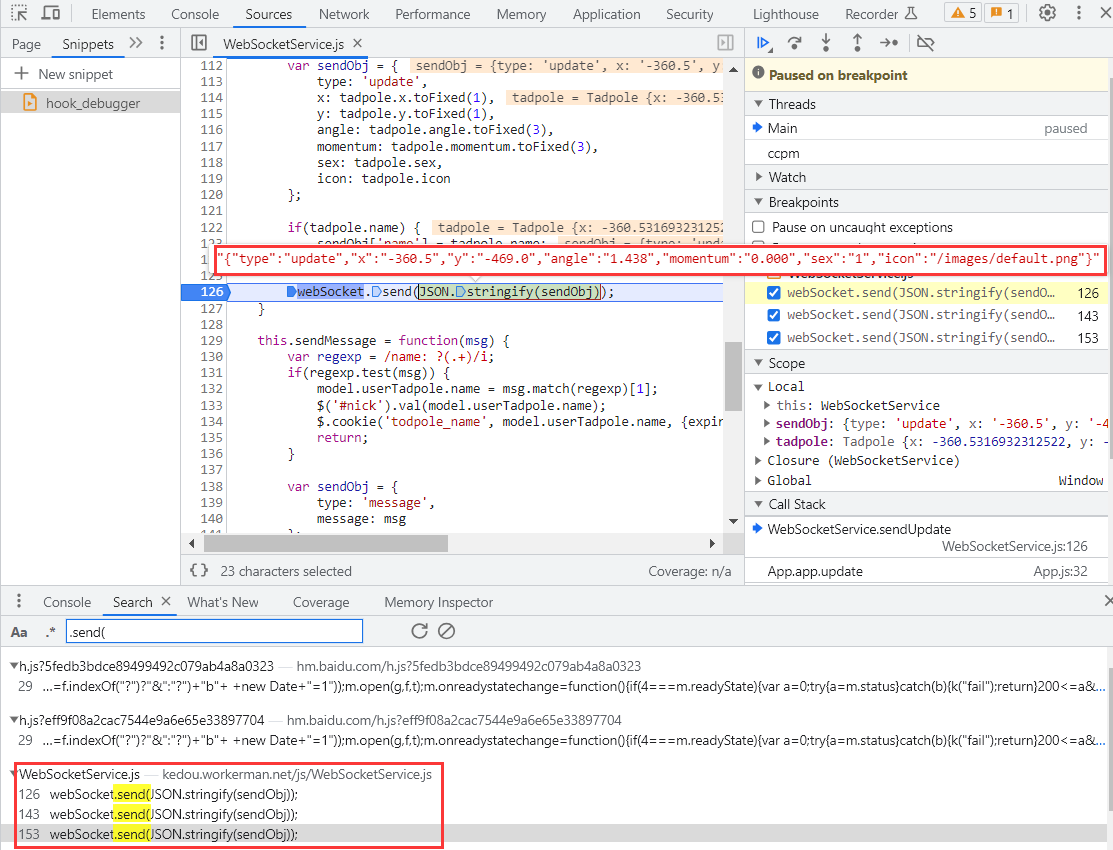Click the search input field
The height and width of the screenshot is (850, 1113).
(214, 631)
